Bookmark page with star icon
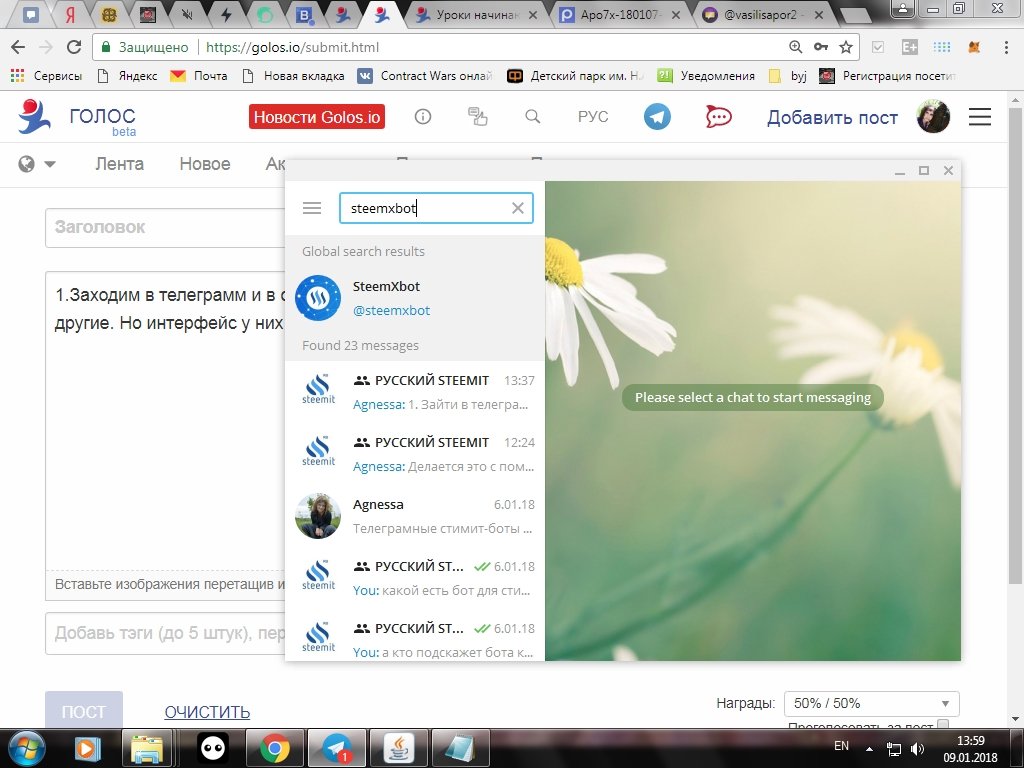This screenshot has height=768, width=1024. click(846, 47)
